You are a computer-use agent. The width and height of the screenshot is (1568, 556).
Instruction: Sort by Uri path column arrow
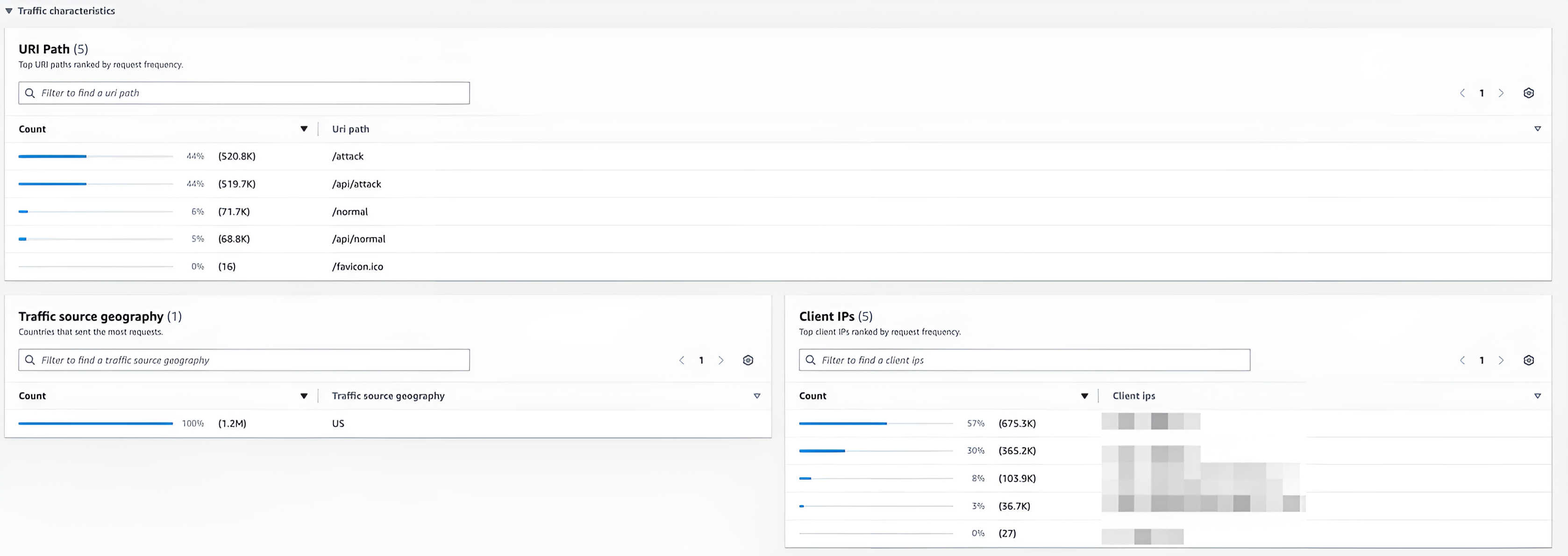coord(1537,129)
